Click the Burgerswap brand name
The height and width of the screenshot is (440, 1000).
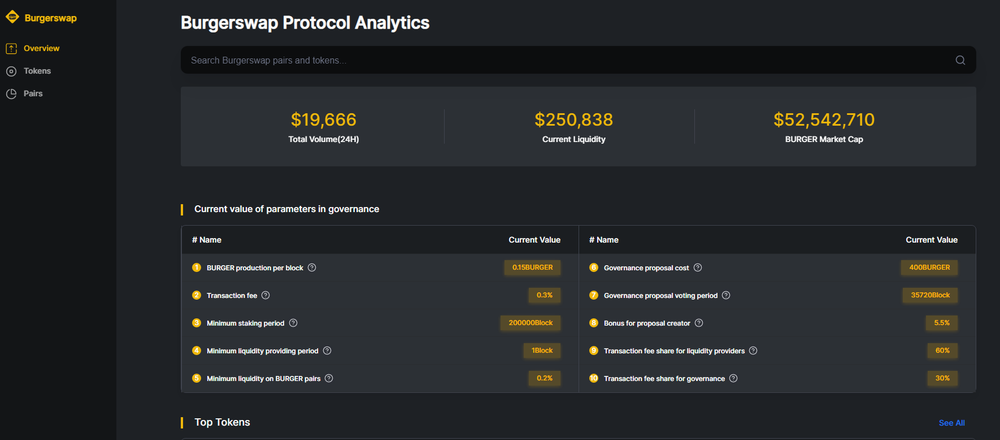pos(51,18)
